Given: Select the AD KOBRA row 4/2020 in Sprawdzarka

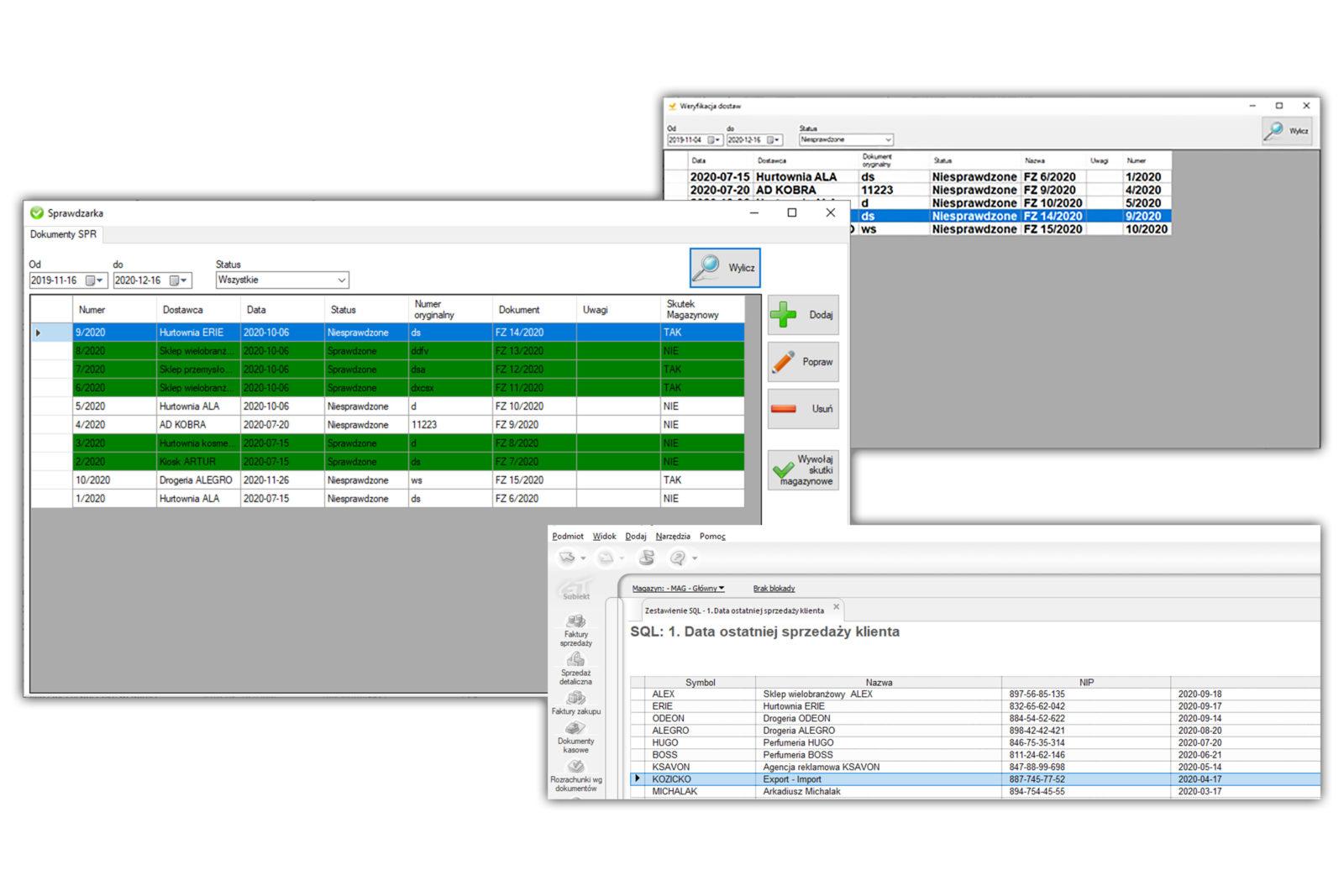Looking at the screenshot, I should 387,425.
